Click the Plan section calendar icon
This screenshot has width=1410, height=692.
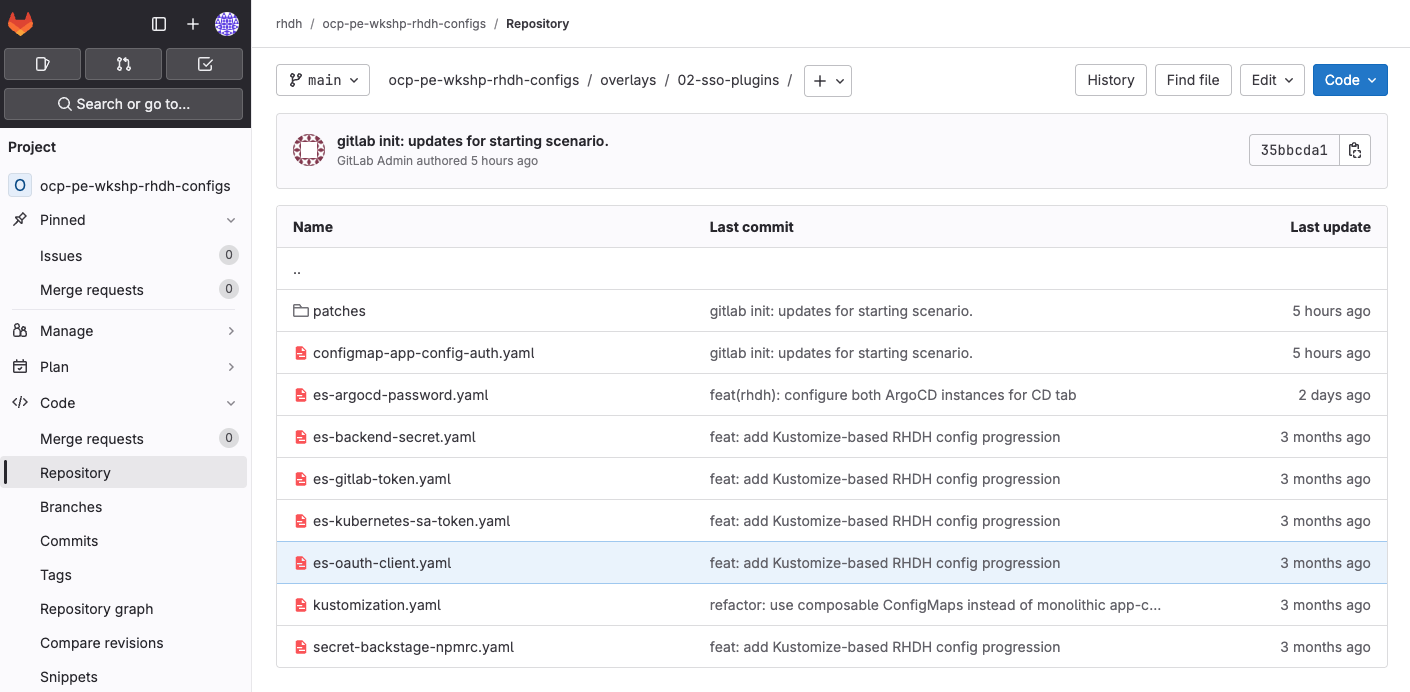coord(20,367)
